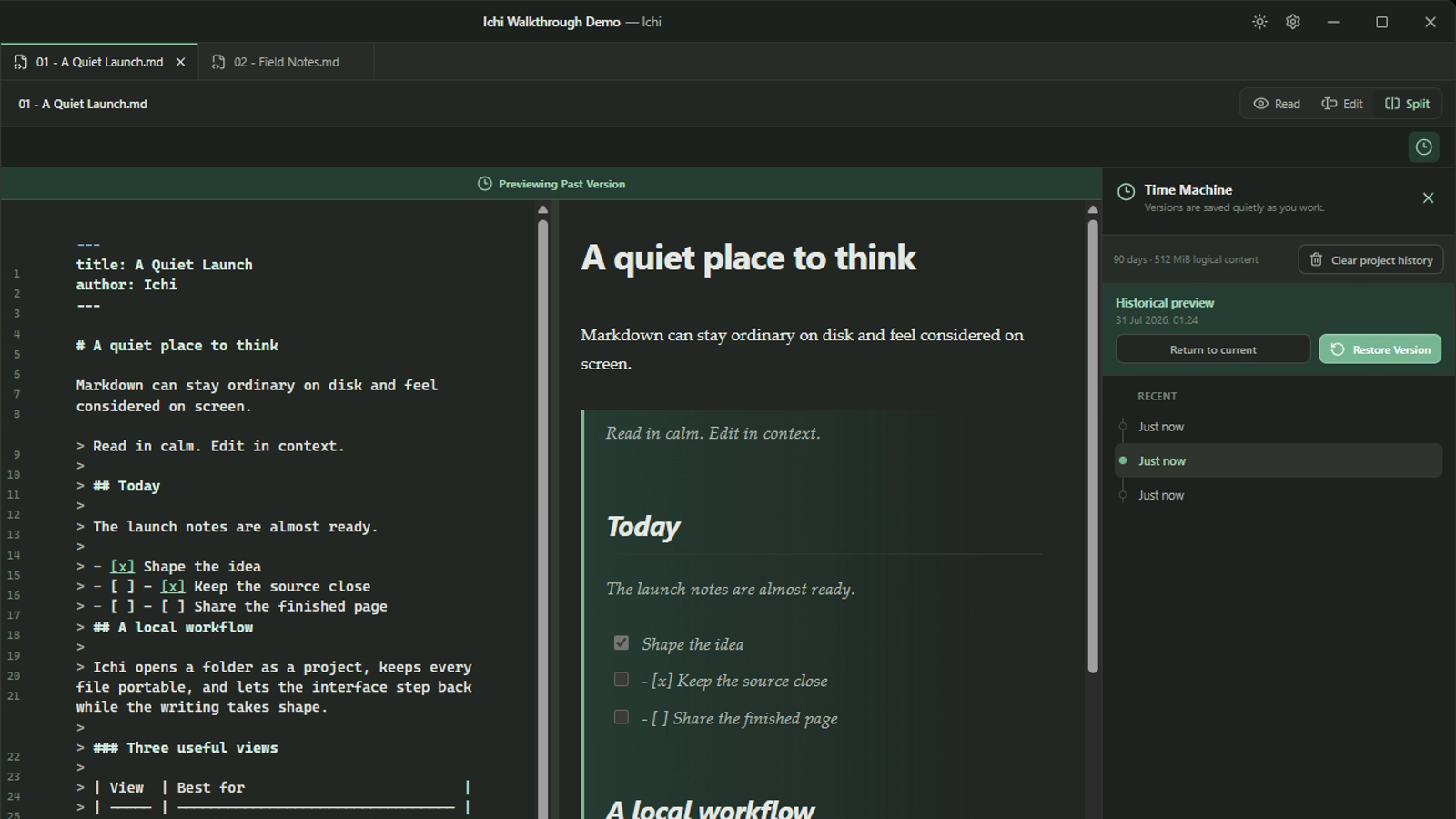Click the file icon on the 01 - A Quiet Launch tab
Image resolution: width=1456 pixels, height=819 pixels.
(x=20, y=62)
